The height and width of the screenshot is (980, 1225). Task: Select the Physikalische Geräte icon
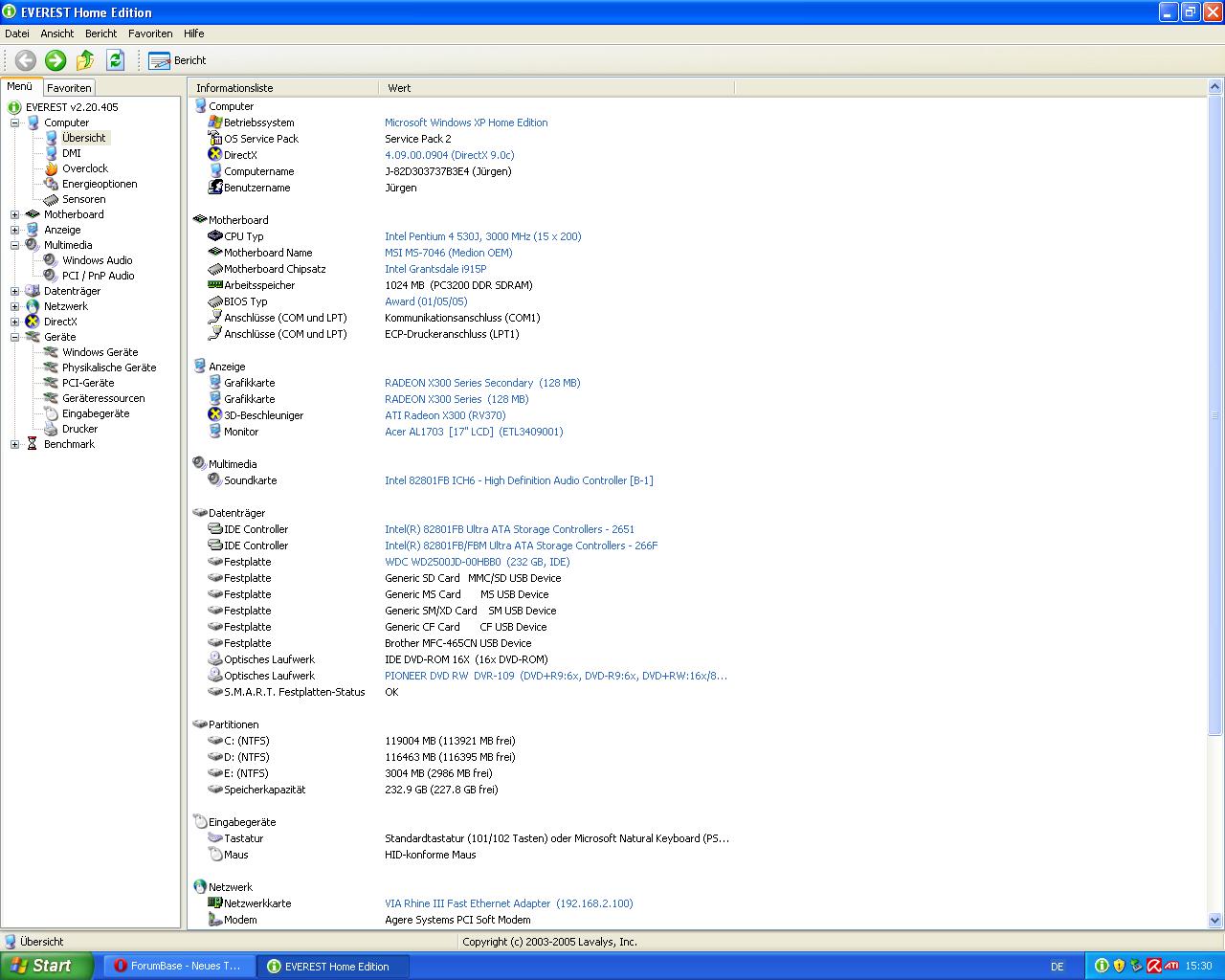pyautogui.click(x=51, y=367)
